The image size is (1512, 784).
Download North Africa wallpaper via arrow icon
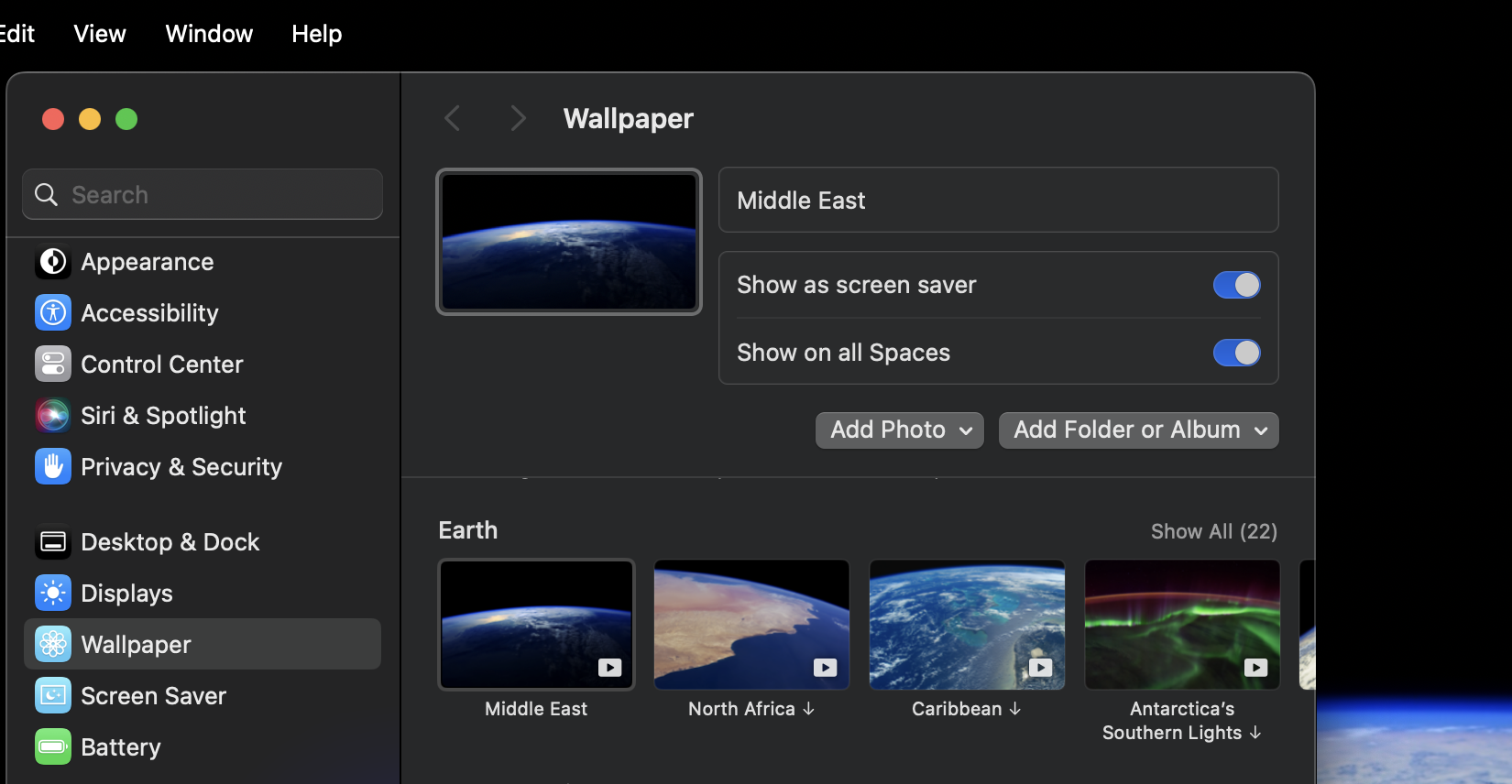[808, 709]
